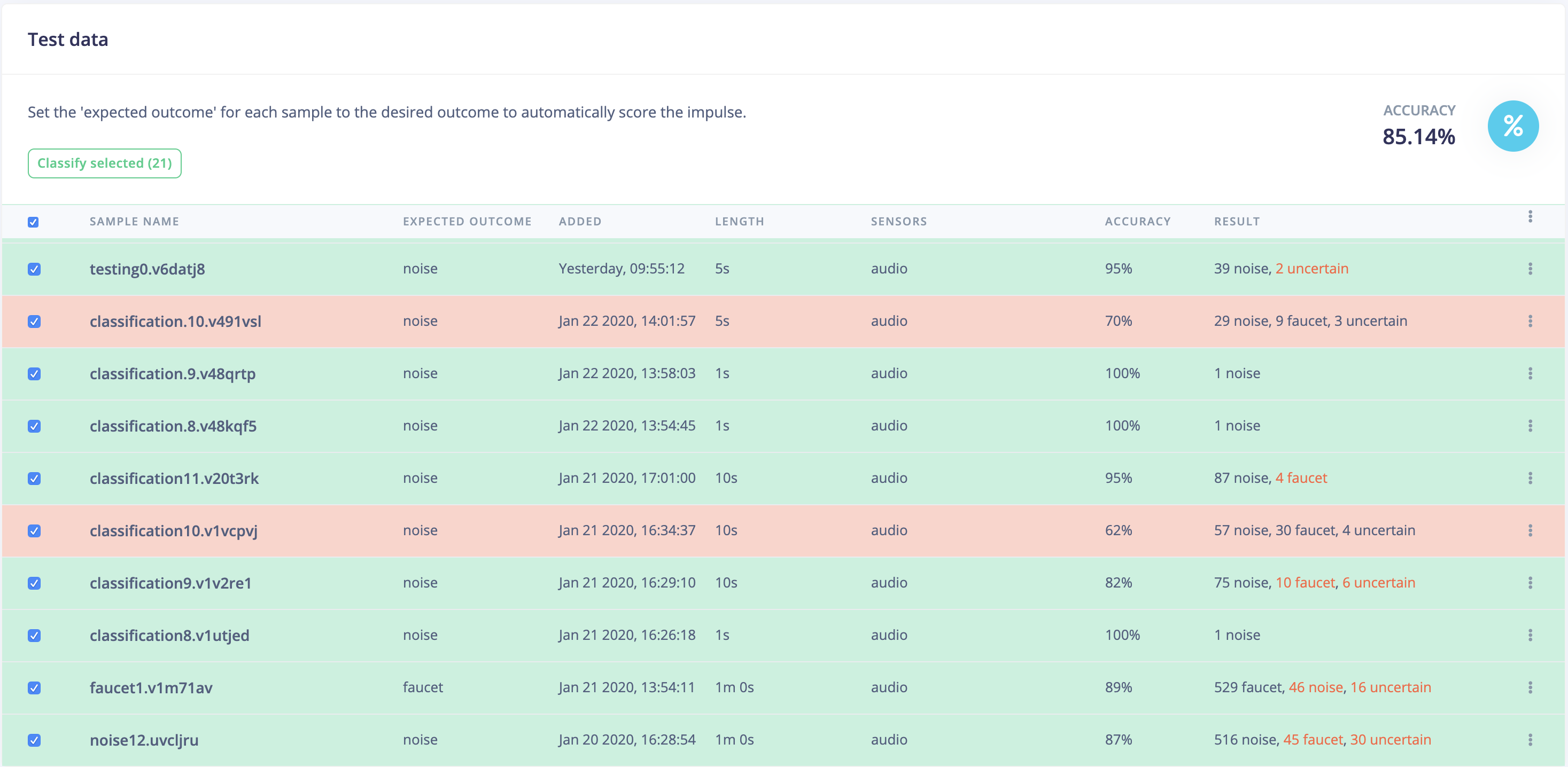Screen dimensions: 1568x767
Task: Open the row options for classification9.v1v2re1
Action: click(x=1530, y=583)
